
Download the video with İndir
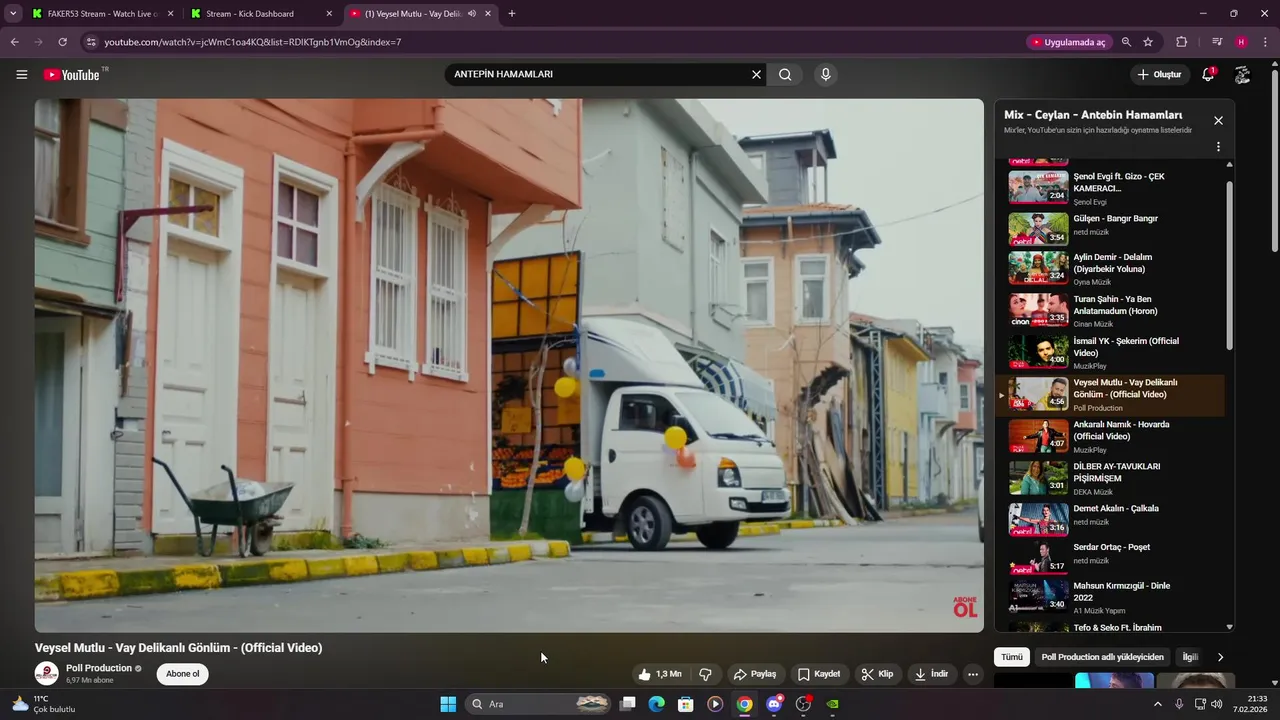tap(931, 674)
